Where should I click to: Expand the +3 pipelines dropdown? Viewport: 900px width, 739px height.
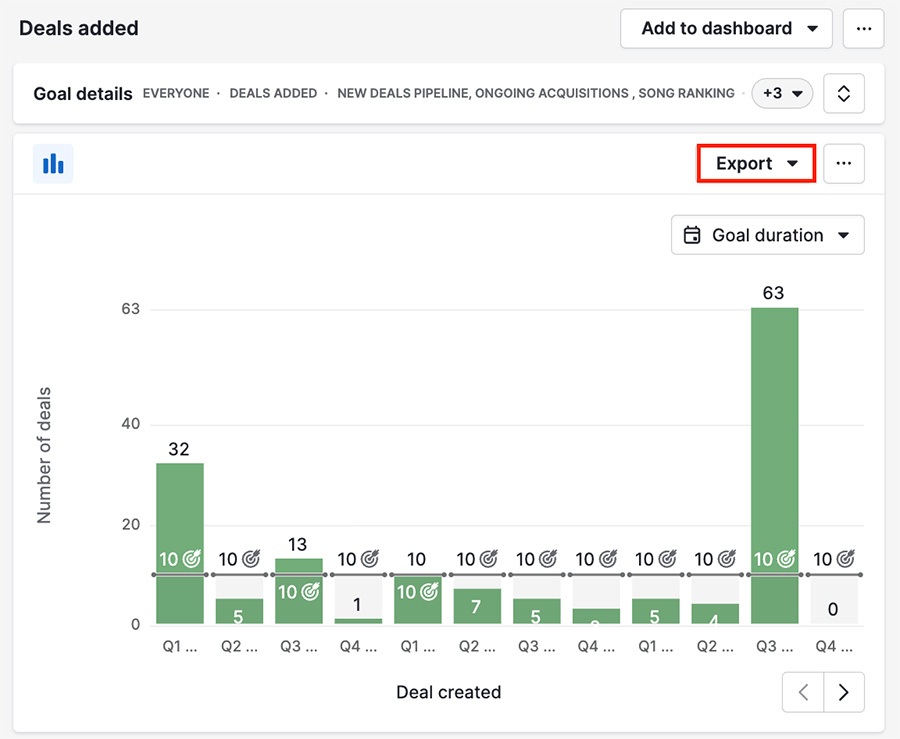pyautogui.click(x=781, y=93)
